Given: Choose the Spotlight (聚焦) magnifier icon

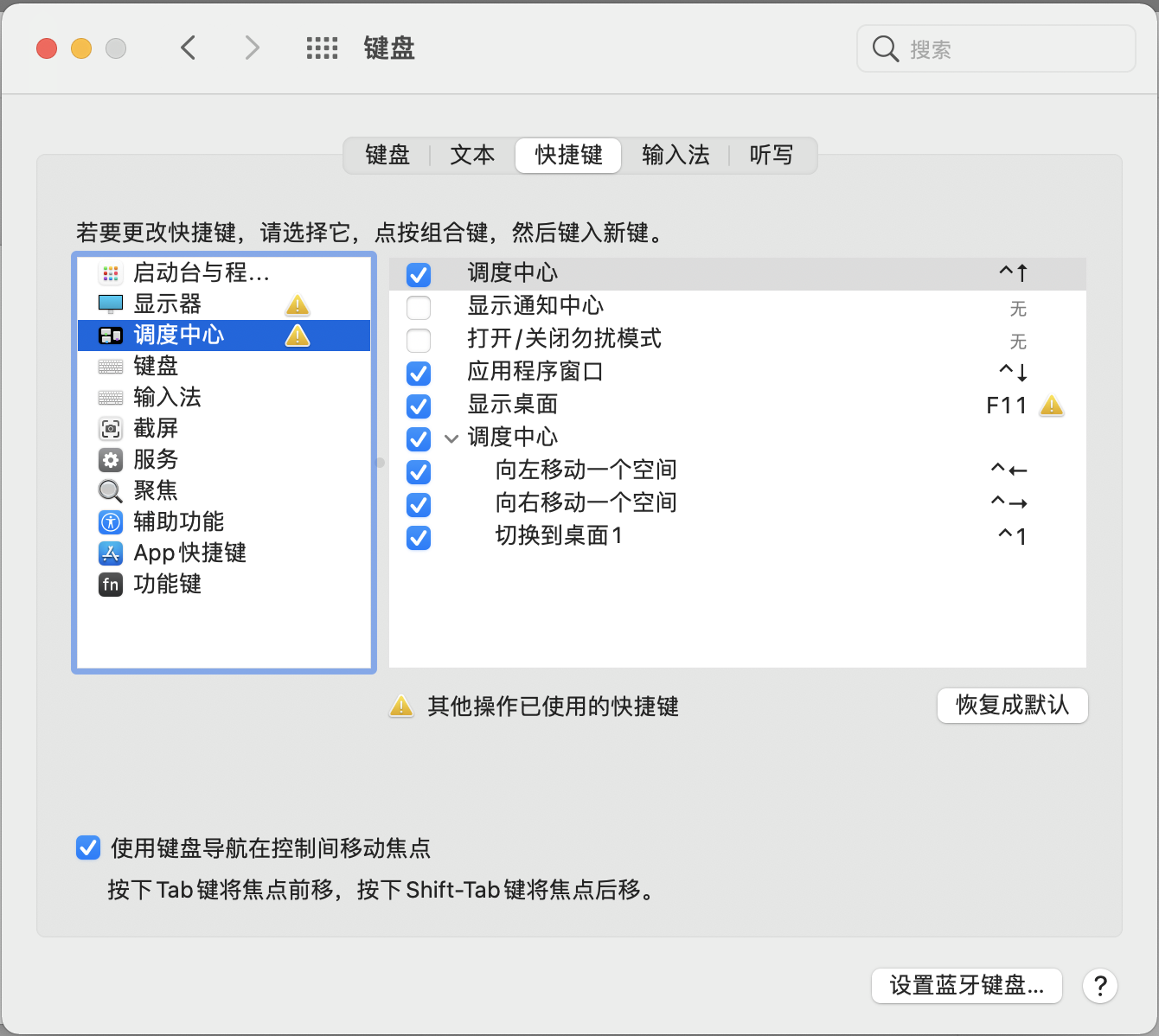Looking at the screenshot, I should tap(111, 491).
